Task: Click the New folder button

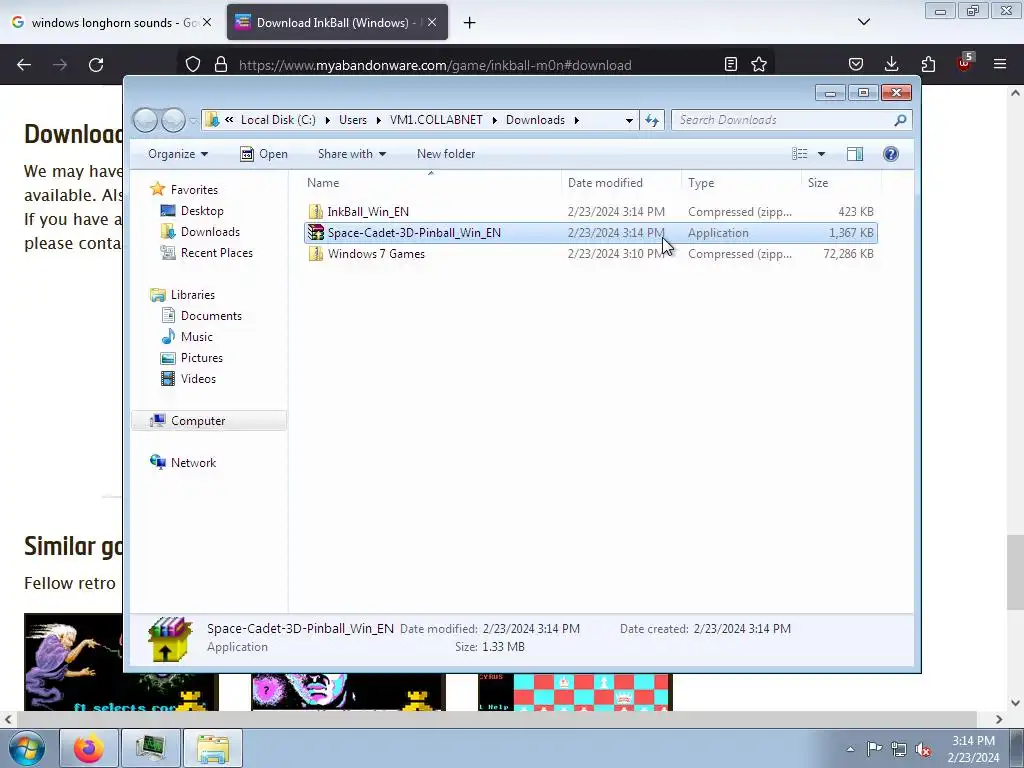Action: tap(446, 154)
